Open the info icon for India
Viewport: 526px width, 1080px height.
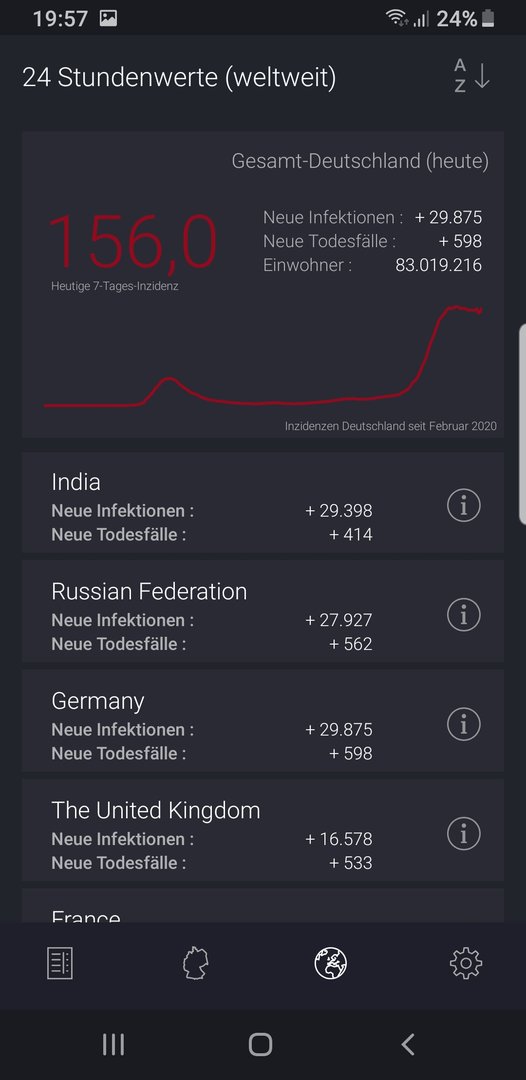click(x=463, y=506)
